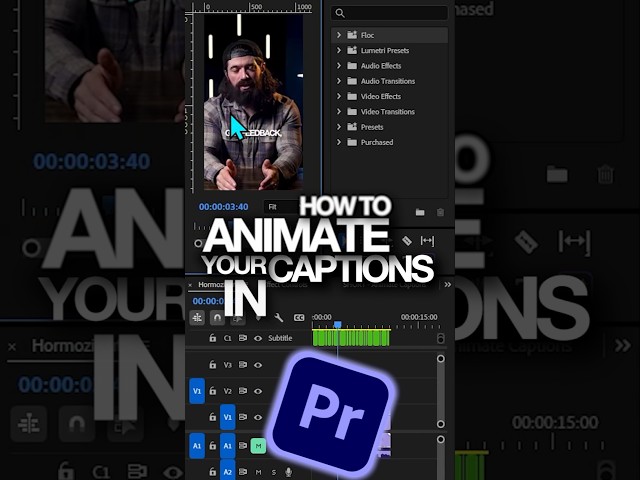Toggle sync lock on V3 track
Viewport: 640px width, 480px height.
click(x=243, y=364)
